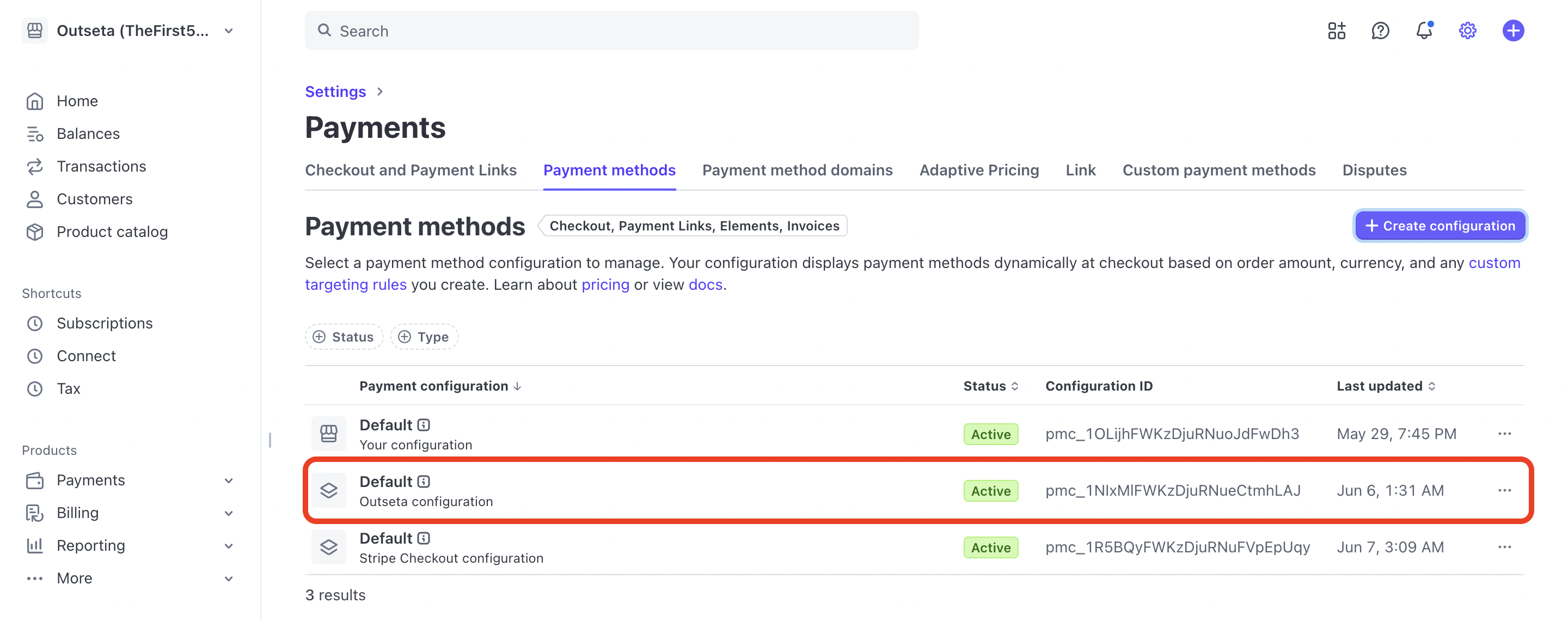Viewport: 1568px width, 621px height.
Task: Click Create configuration button
Action: tap(1440, 226)
